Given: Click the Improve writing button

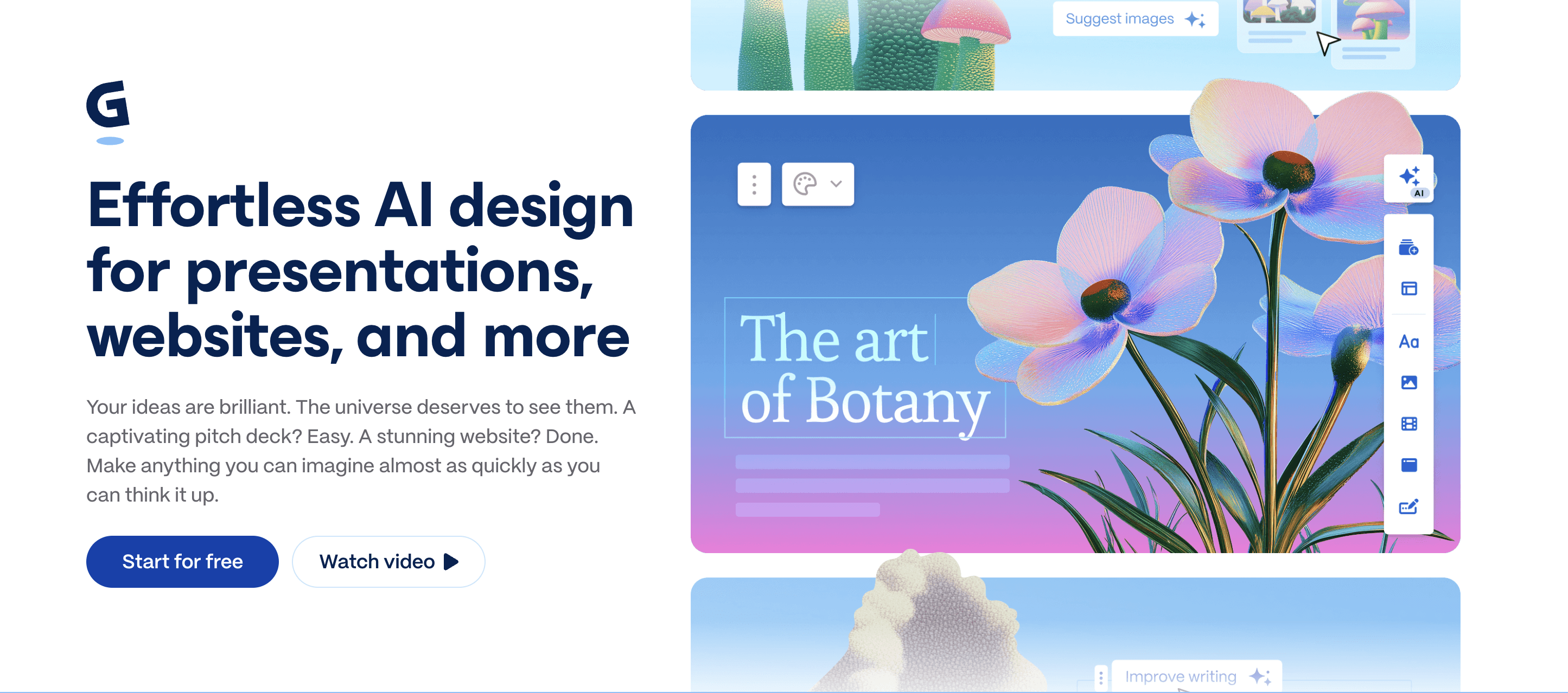Looking at the screenshot, I should [1197, 676].
